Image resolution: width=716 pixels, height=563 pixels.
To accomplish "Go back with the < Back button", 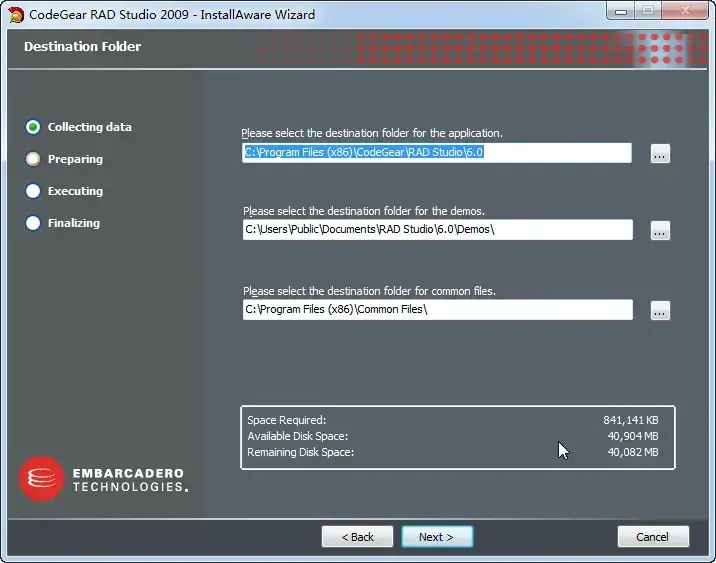I will [x=357, y=537].
